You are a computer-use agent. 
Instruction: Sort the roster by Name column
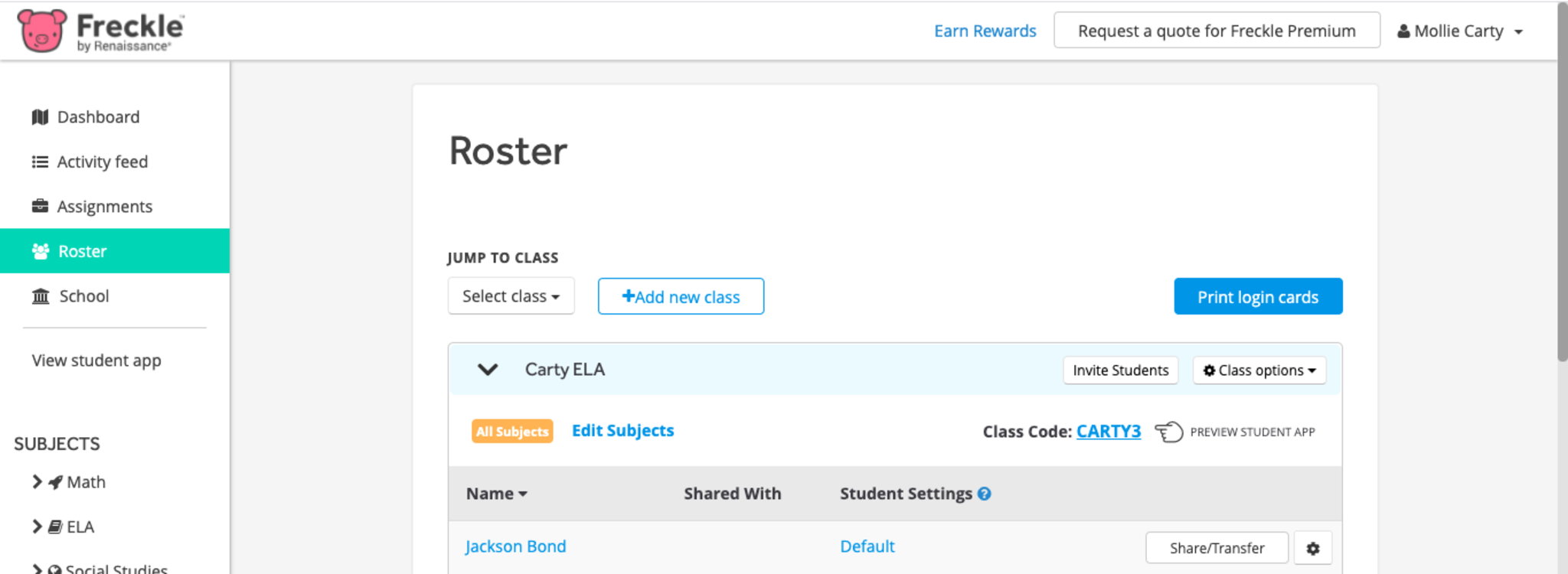click(x=496, y=494)
